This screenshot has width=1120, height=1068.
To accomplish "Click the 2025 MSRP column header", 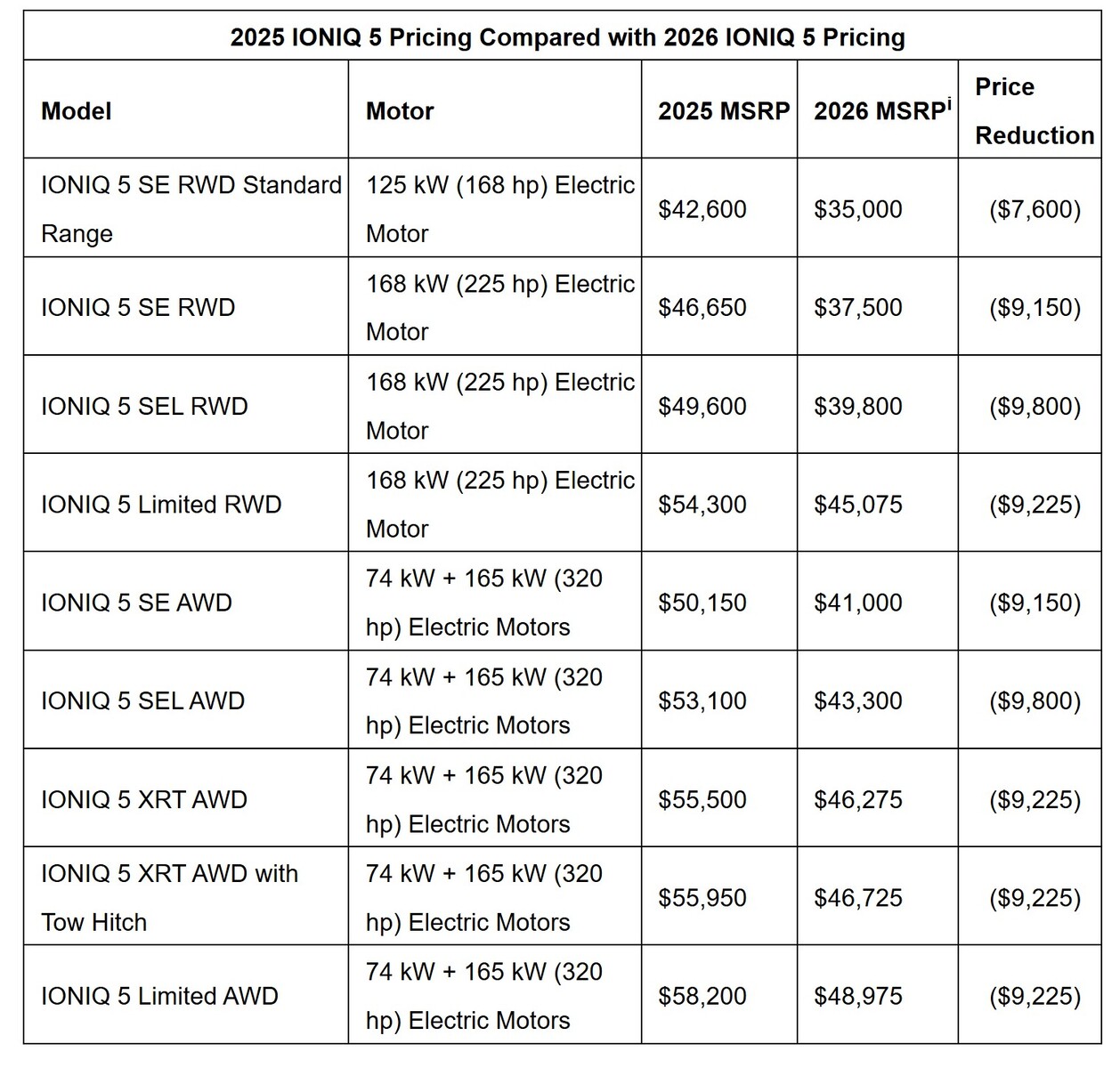I will (x=724, y=111).
